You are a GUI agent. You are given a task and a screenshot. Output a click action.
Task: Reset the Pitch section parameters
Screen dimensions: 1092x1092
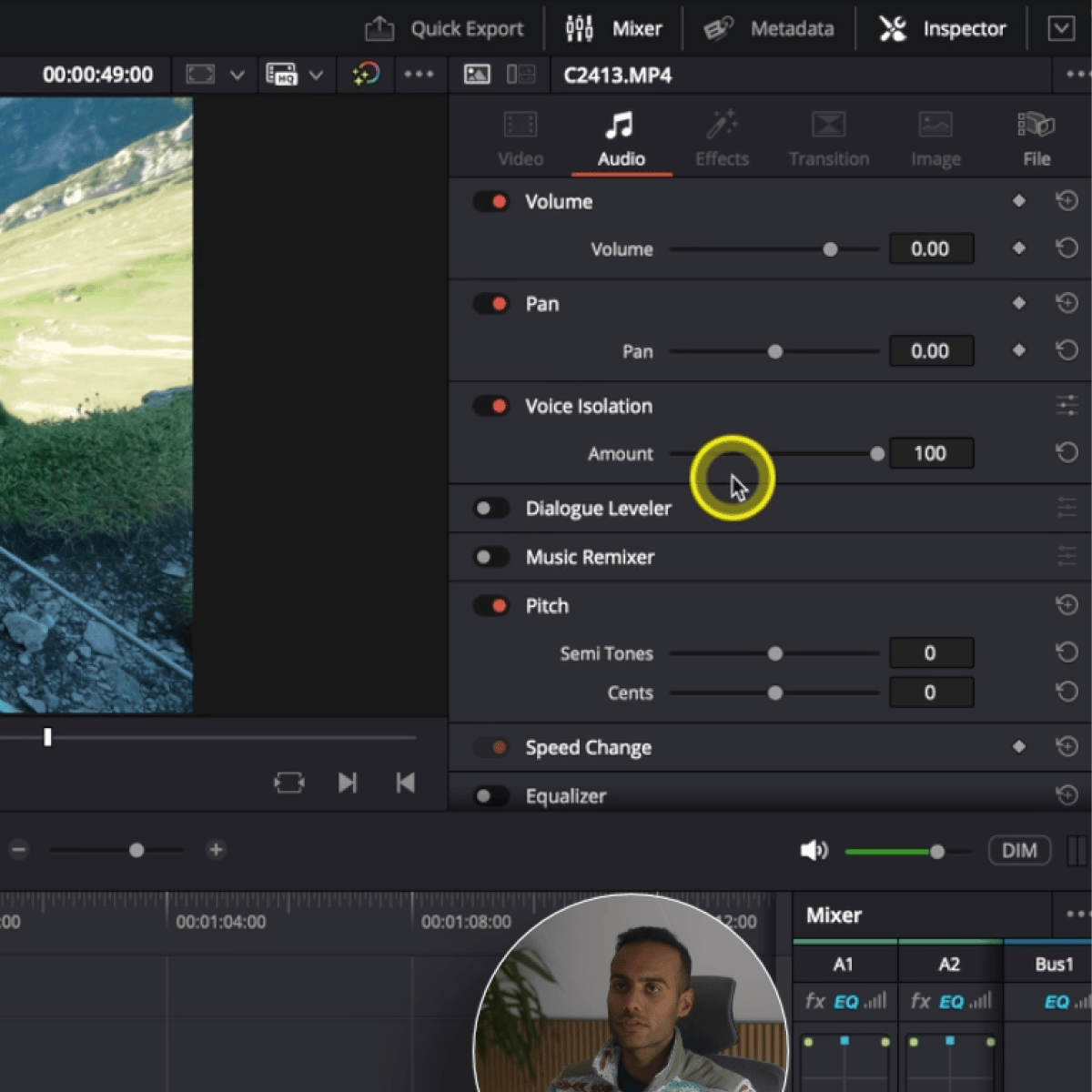coord(1067,605)
